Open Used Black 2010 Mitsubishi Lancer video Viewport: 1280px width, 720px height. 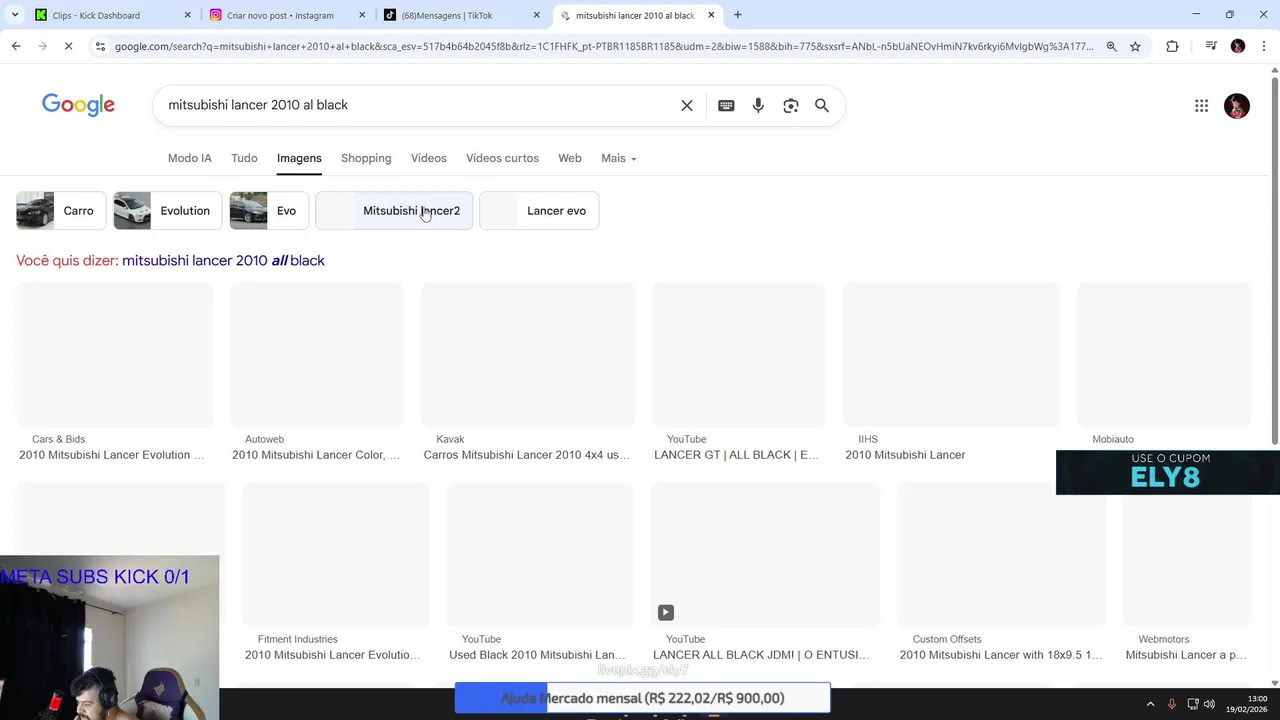click(x=539, y=572)
